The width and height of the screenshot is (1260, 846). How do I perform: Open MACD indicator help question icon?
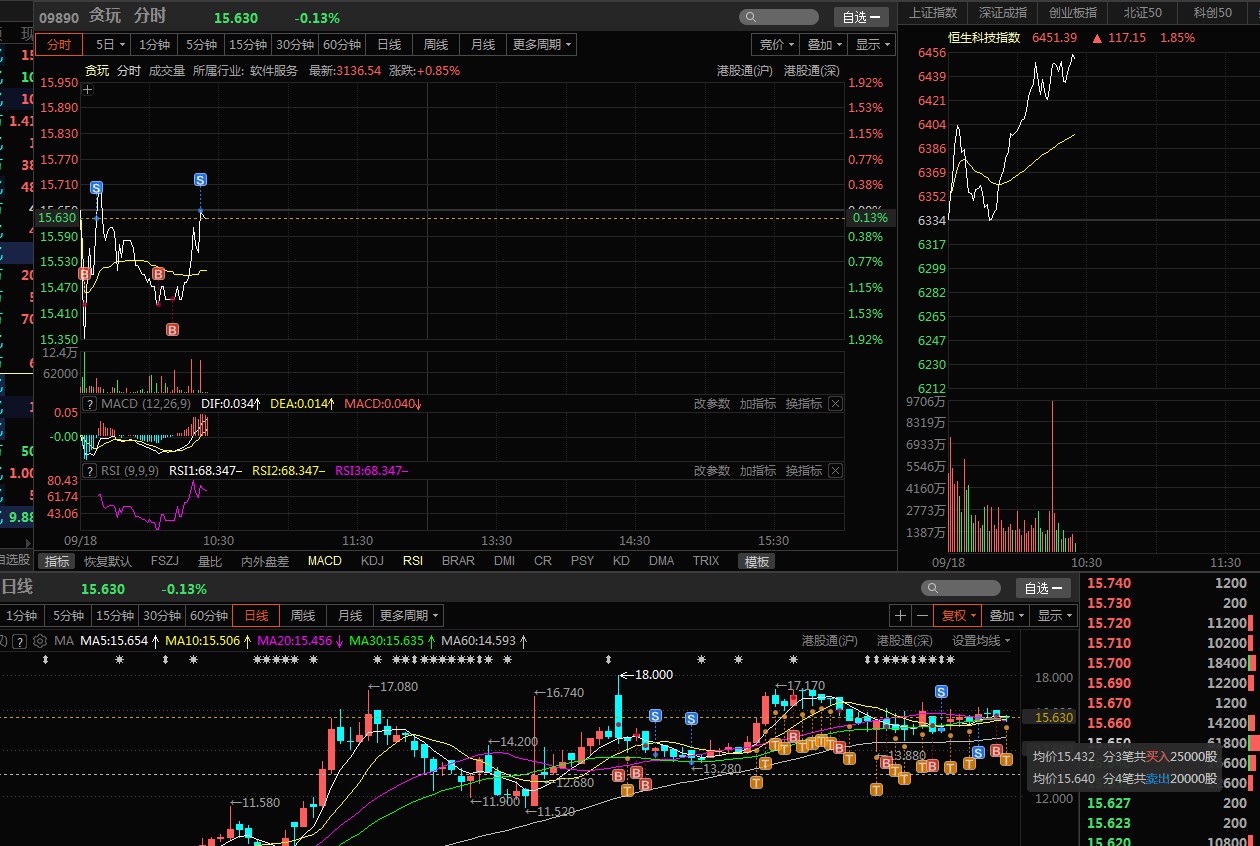click(90, 404)
